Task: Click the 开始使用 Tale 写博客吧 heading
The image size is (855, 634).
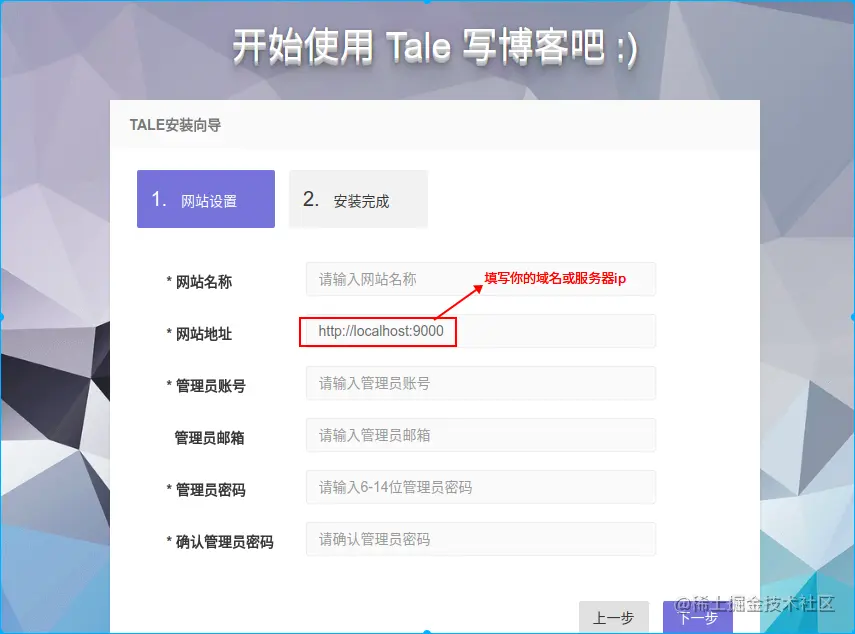Action: (435, 47)
